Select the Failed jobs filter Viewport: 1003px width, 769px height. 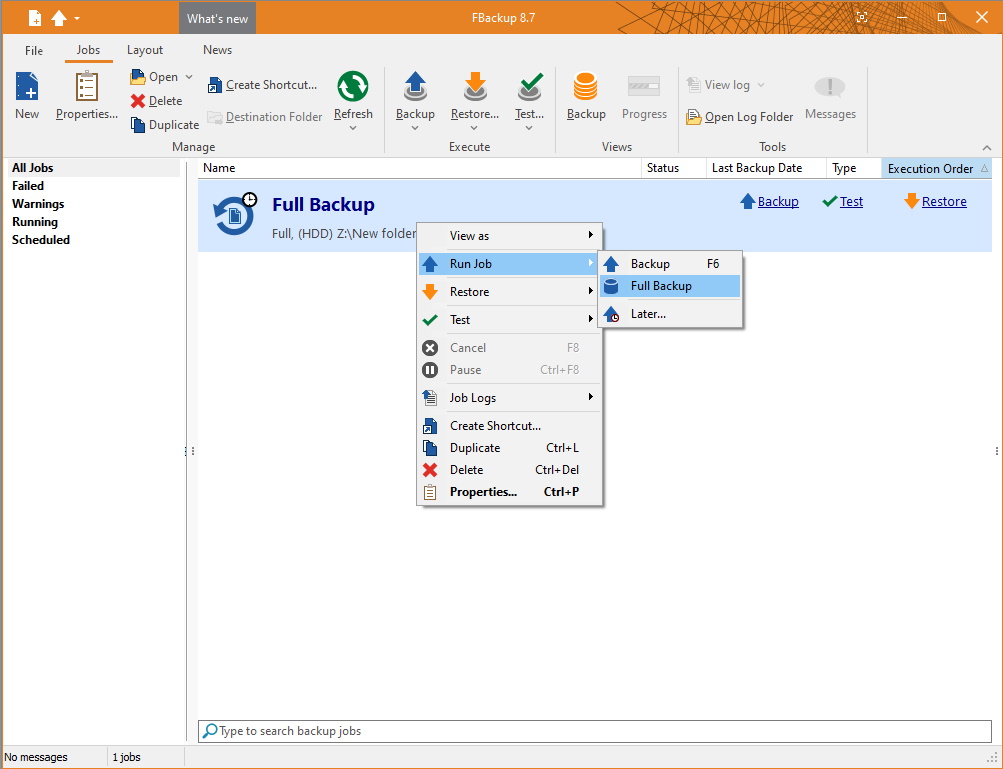coord(28,186)
